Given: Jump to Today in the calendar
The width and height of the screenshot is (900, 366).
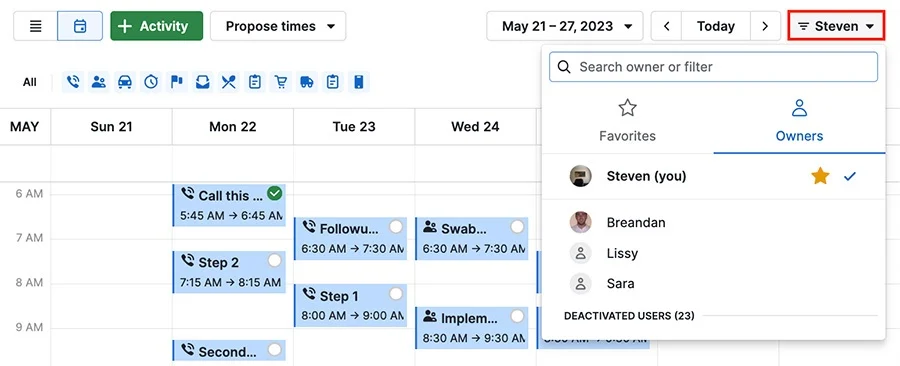Looking at the screenshot, I should click(x=716, y=26).
